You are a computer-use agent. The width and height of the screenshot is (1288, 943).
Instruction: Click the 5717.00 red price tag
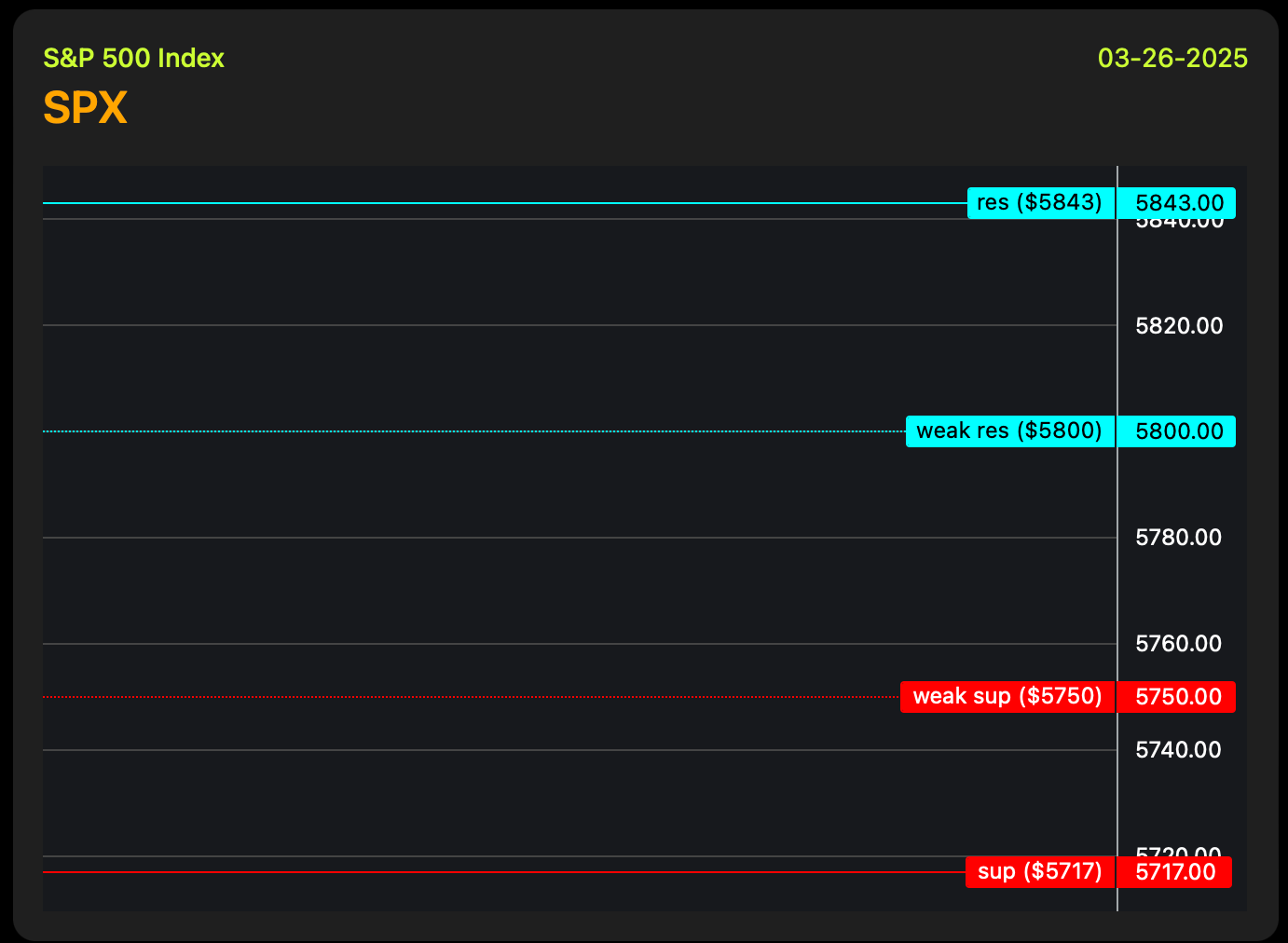(1174, 872)
